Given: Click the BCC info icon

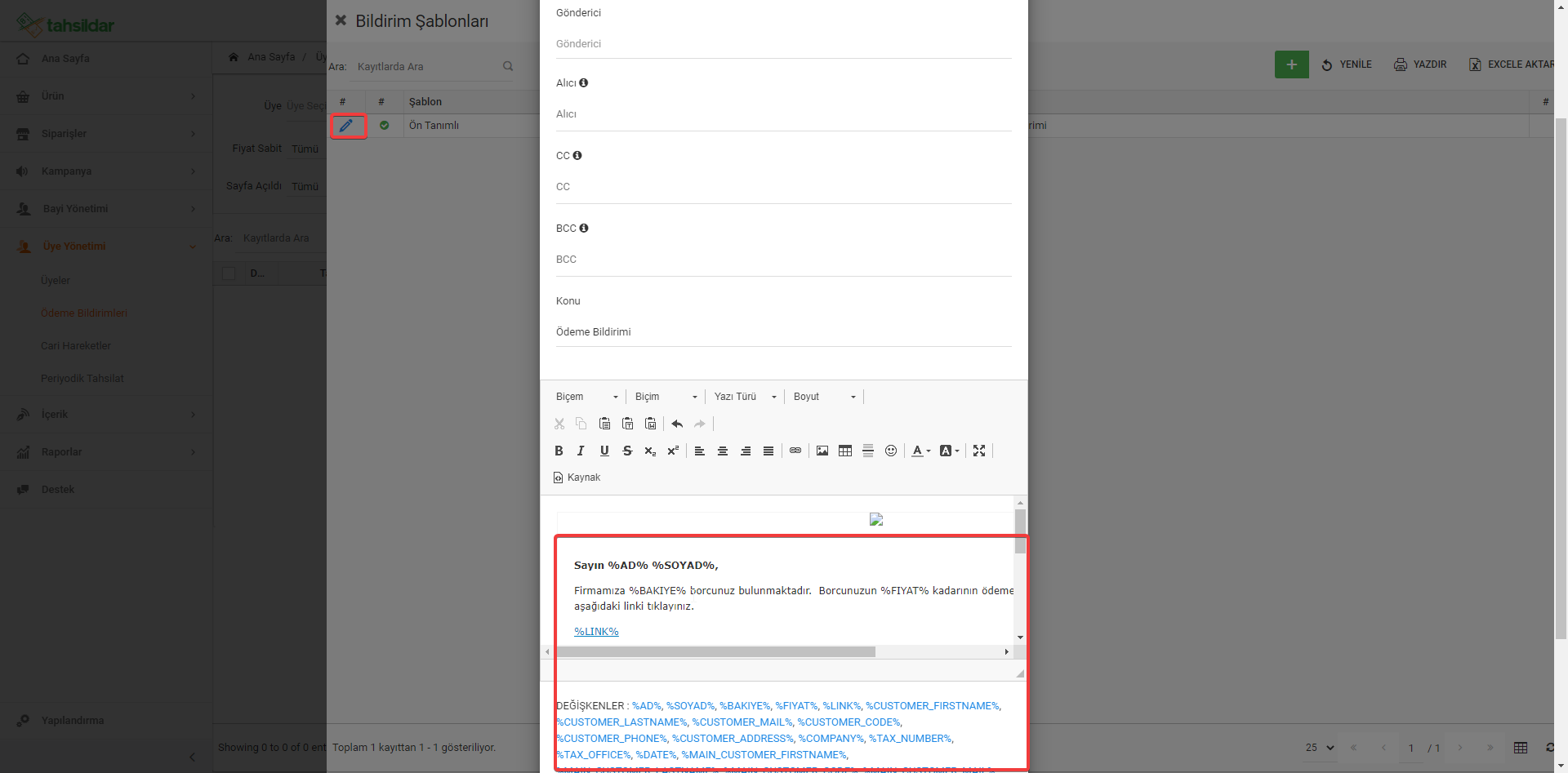Looking at the screenshot, I should click(584, 229).
